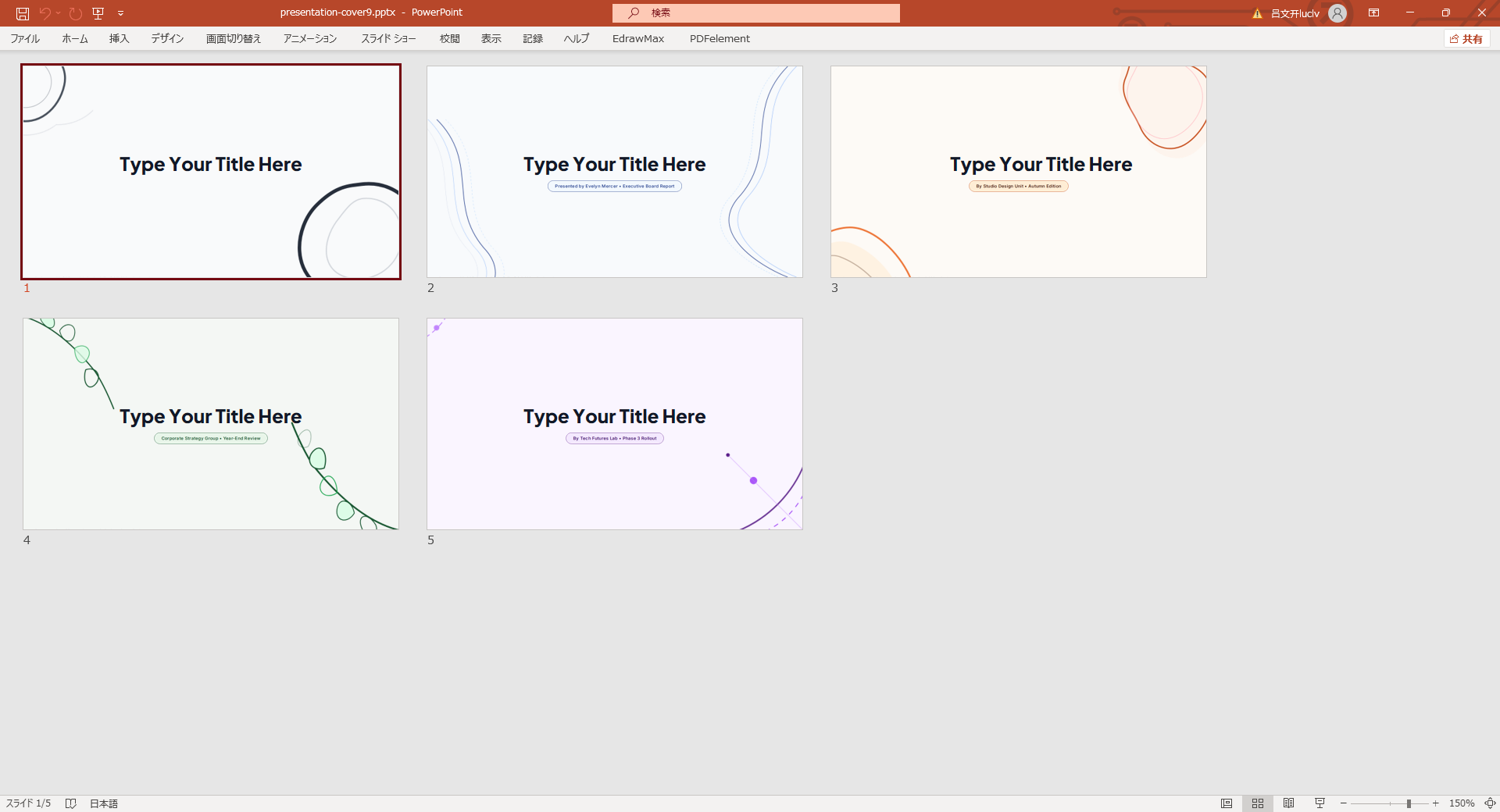Open ribbon display options icon
Viewport: 1500px width, 812px height.
coord(1373,13)
